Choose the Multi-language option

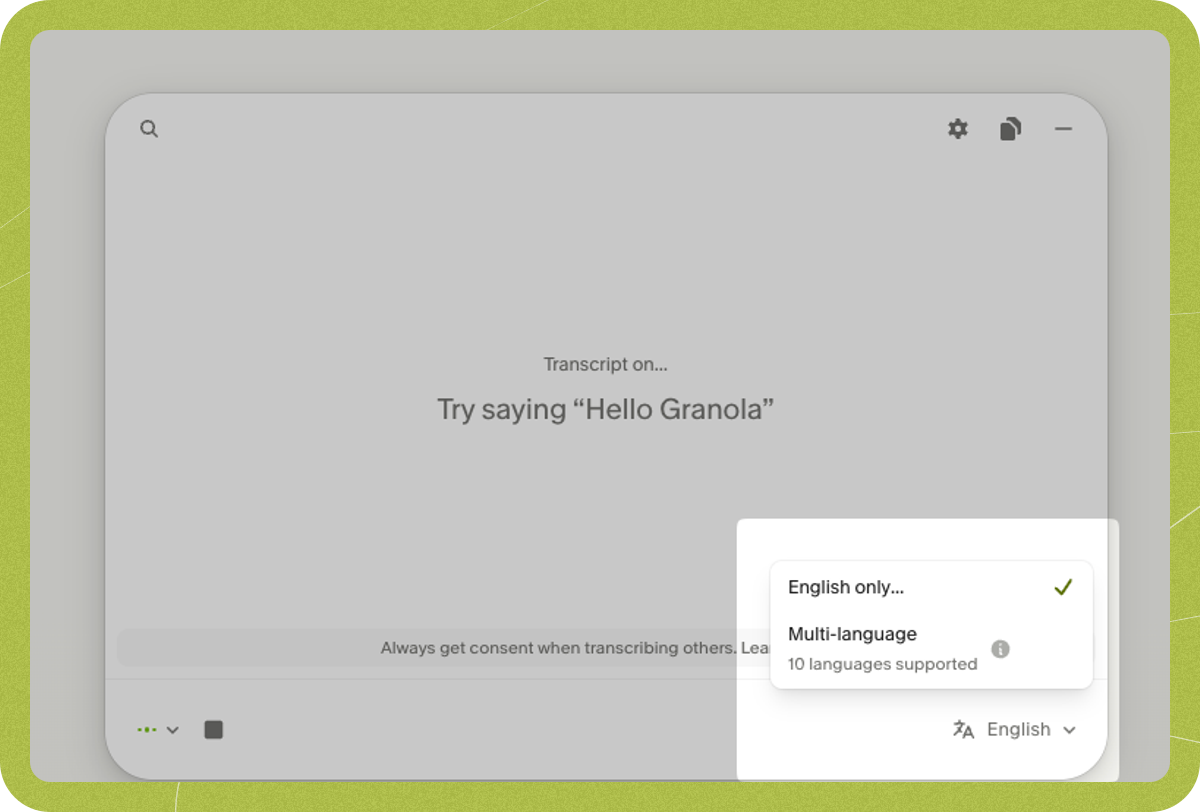click(931, 648)
